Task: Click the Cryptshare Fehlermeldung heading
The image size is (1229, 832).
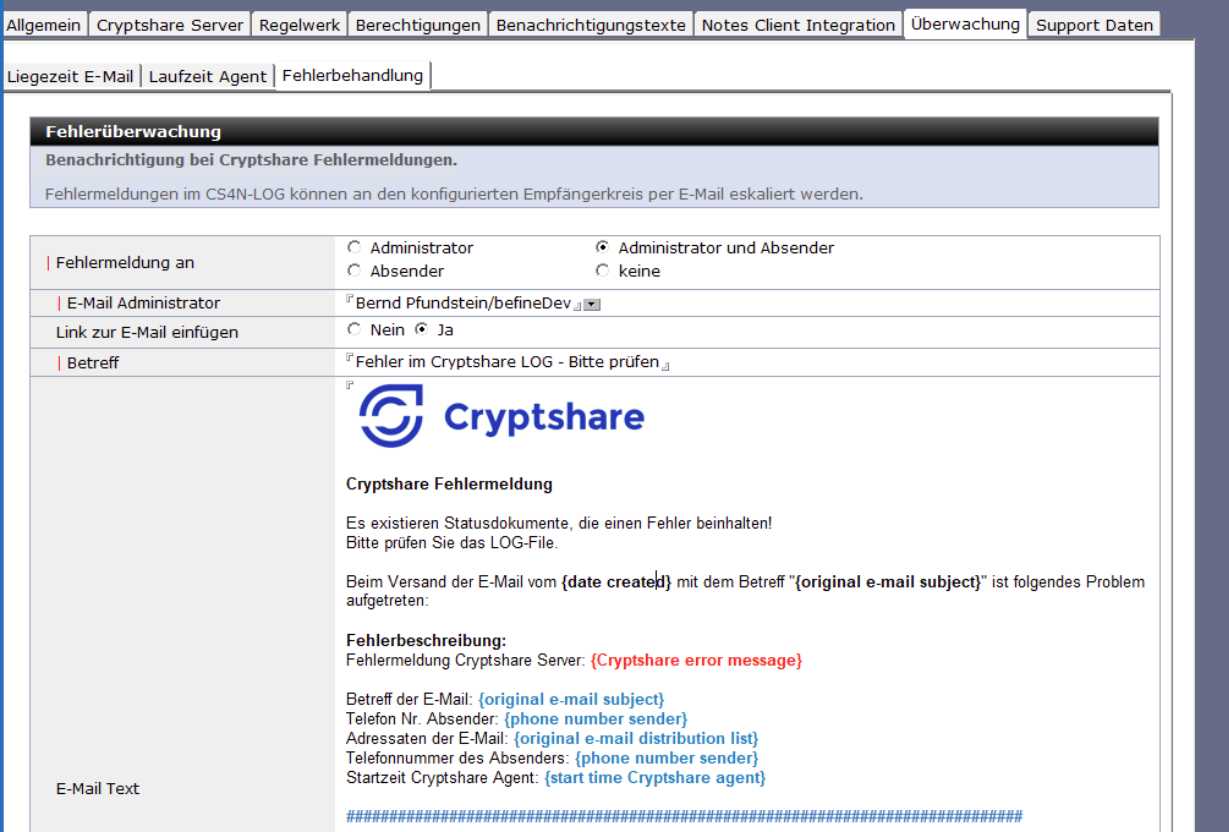Action: [449, 484]
